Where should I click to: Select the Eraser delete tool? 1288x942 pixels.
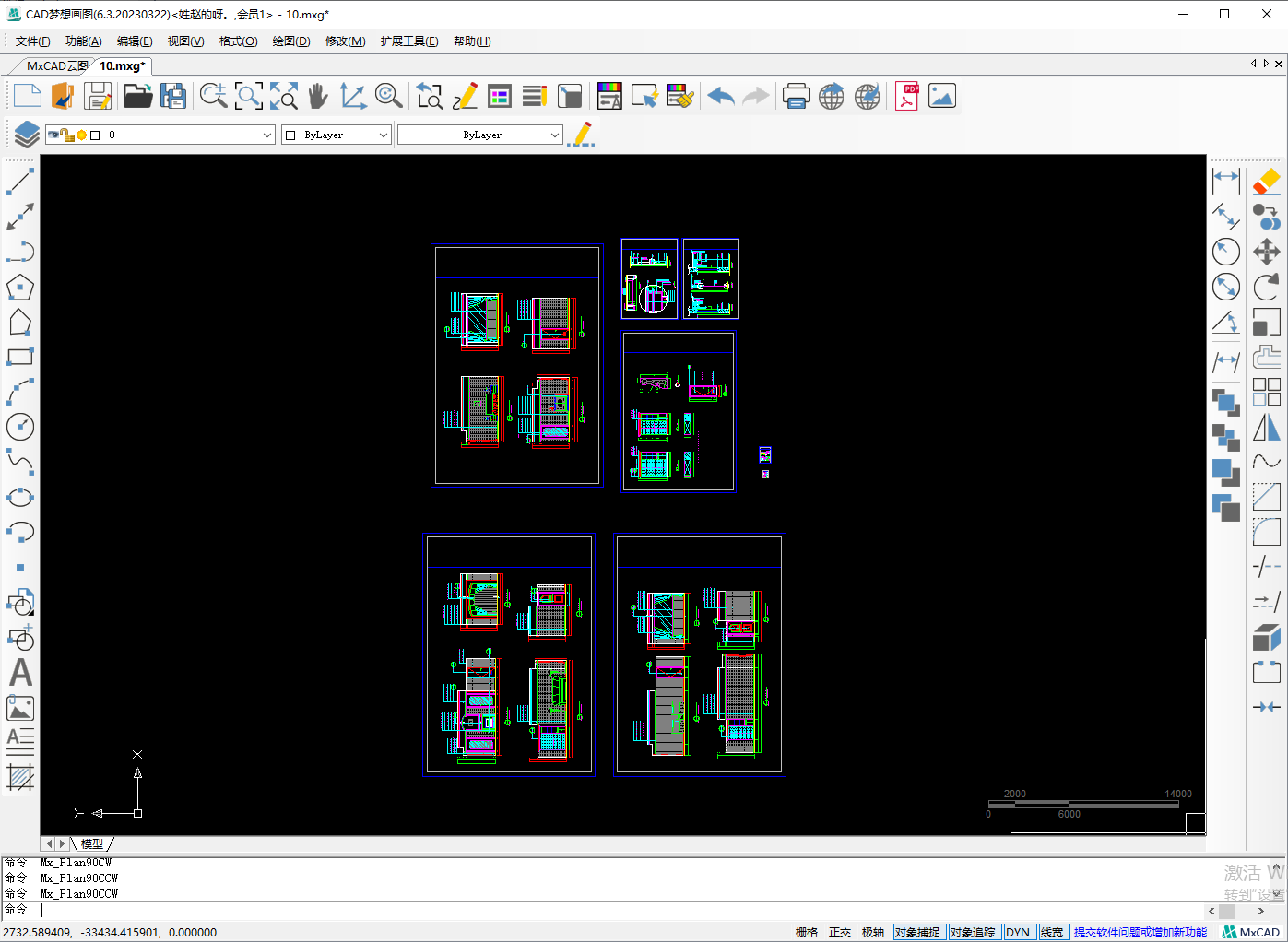pyautogui.click(x=1267, y=182)
